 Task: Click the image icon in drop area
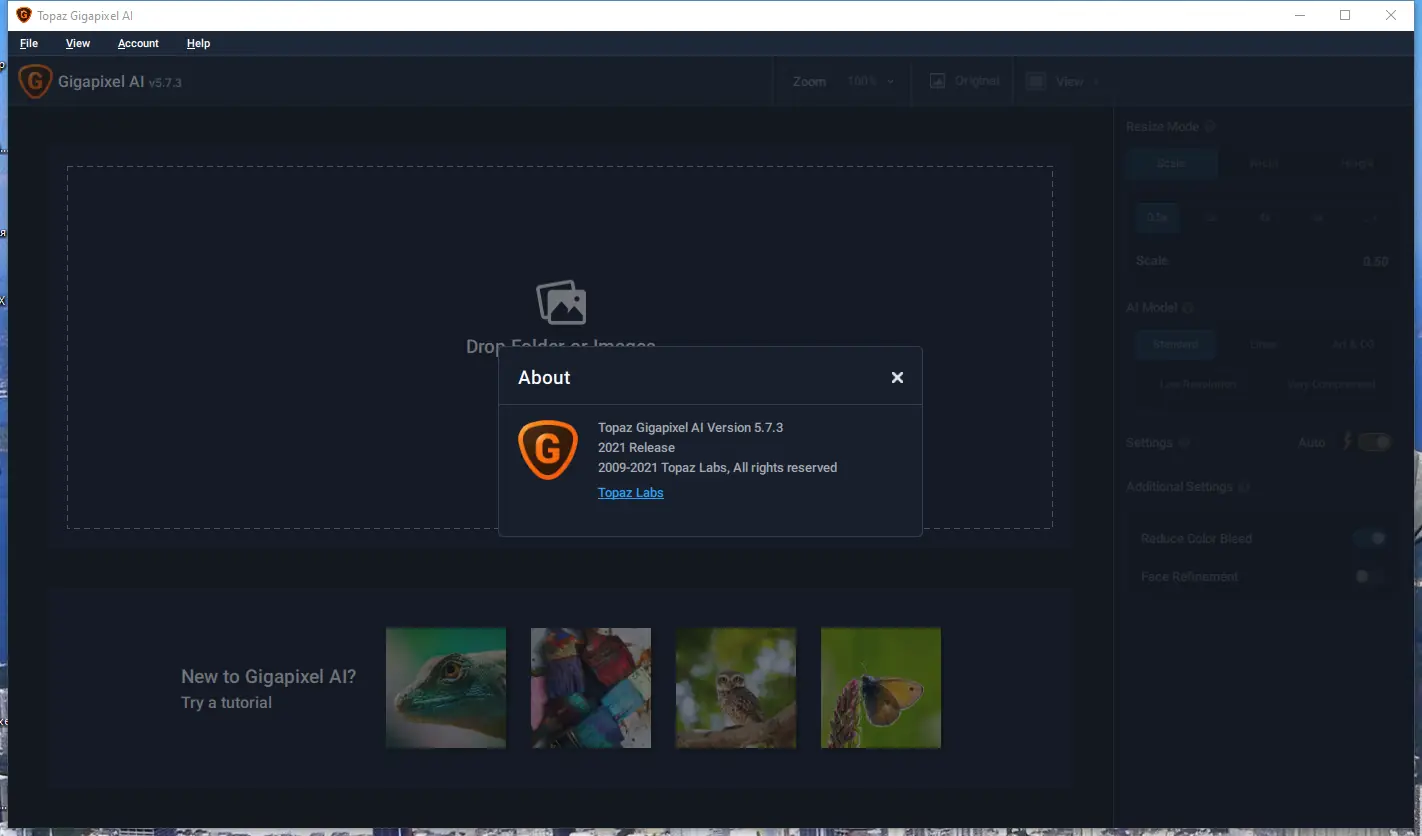[561, 302]
